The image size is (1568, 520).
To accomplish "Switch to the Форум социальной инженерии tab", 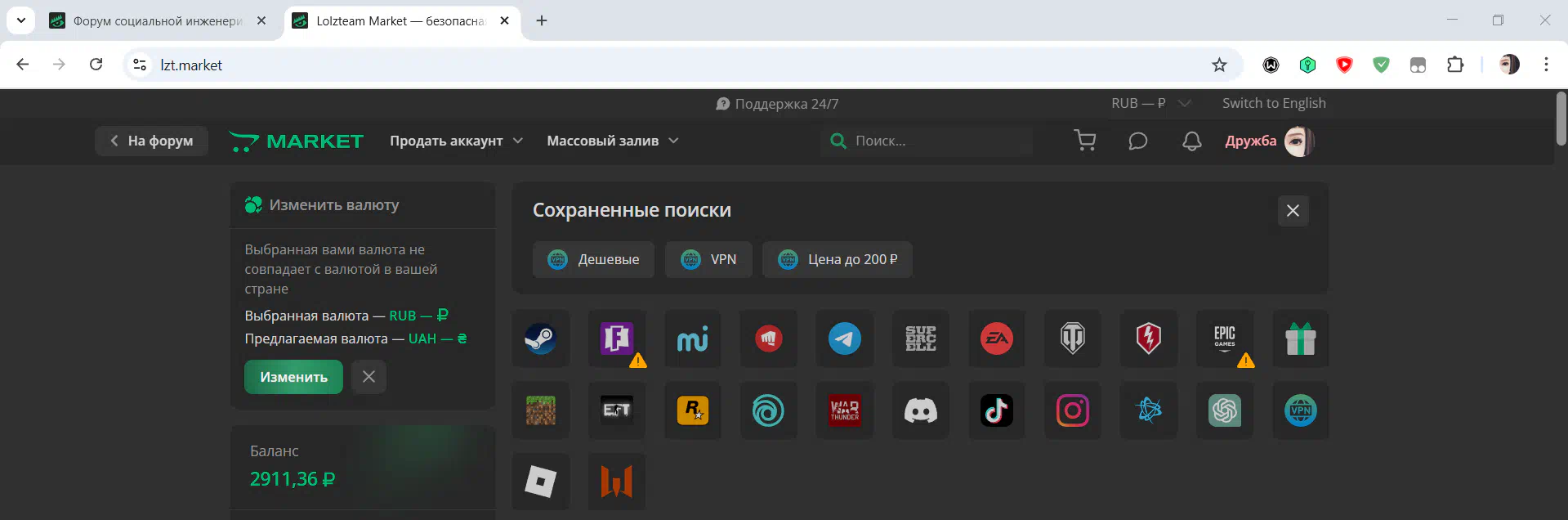I will 158,21.
